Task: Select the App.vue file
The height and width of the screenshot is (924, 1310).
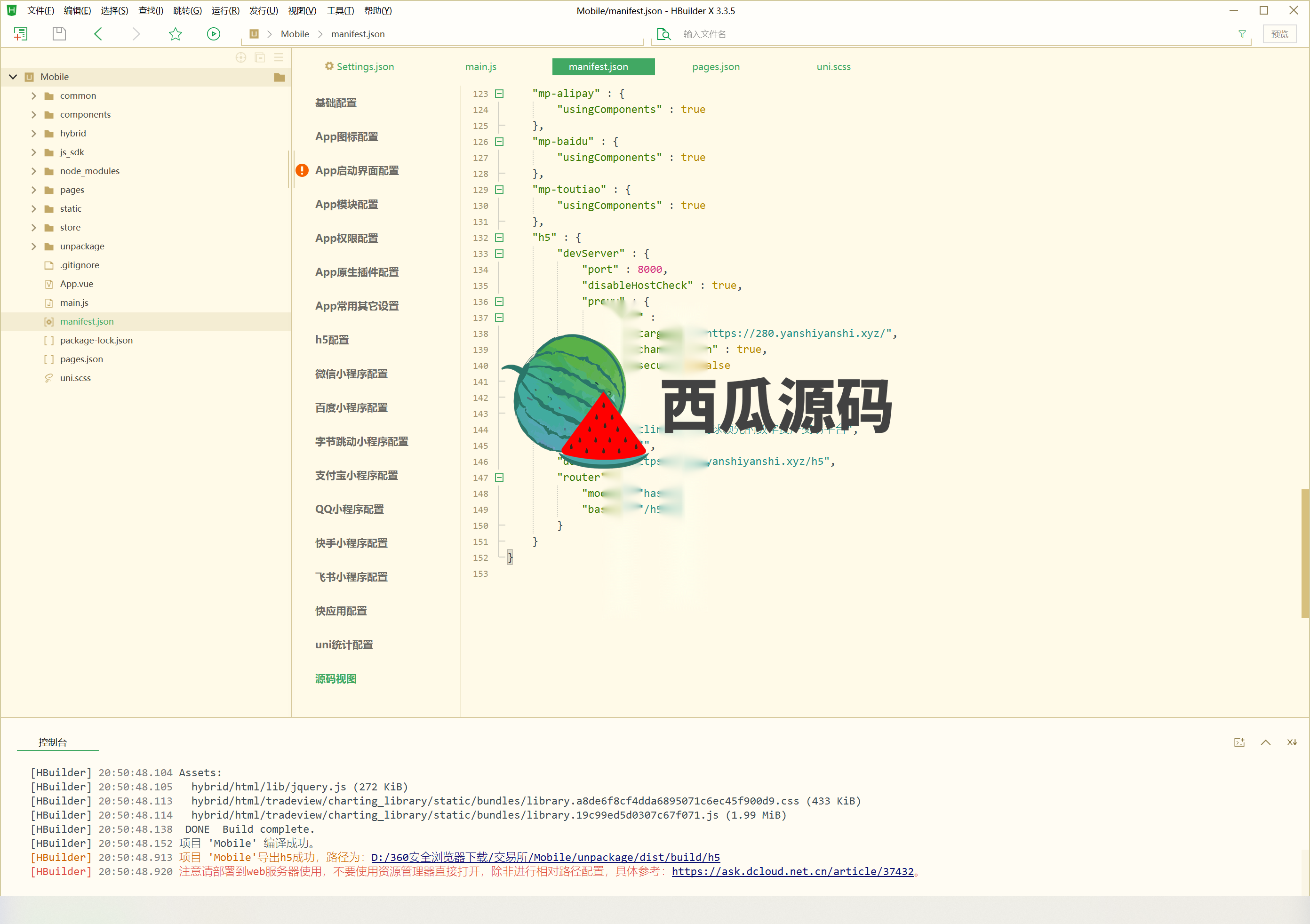Action: [76, 284]
